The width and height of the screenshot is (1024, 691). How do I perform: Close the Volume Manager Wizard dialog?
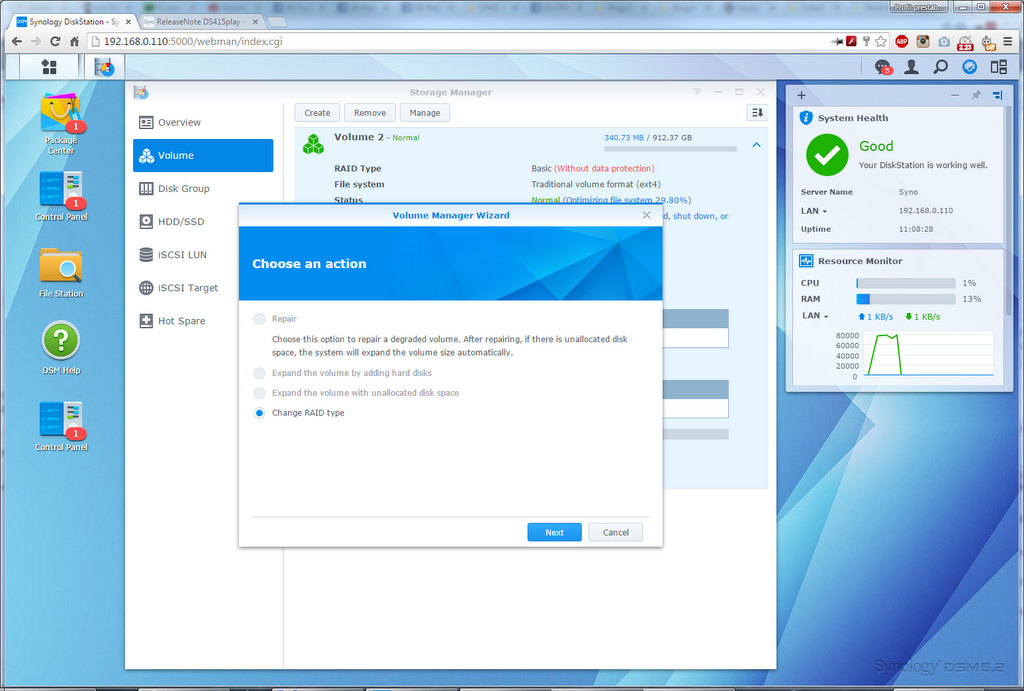point(647,215)
